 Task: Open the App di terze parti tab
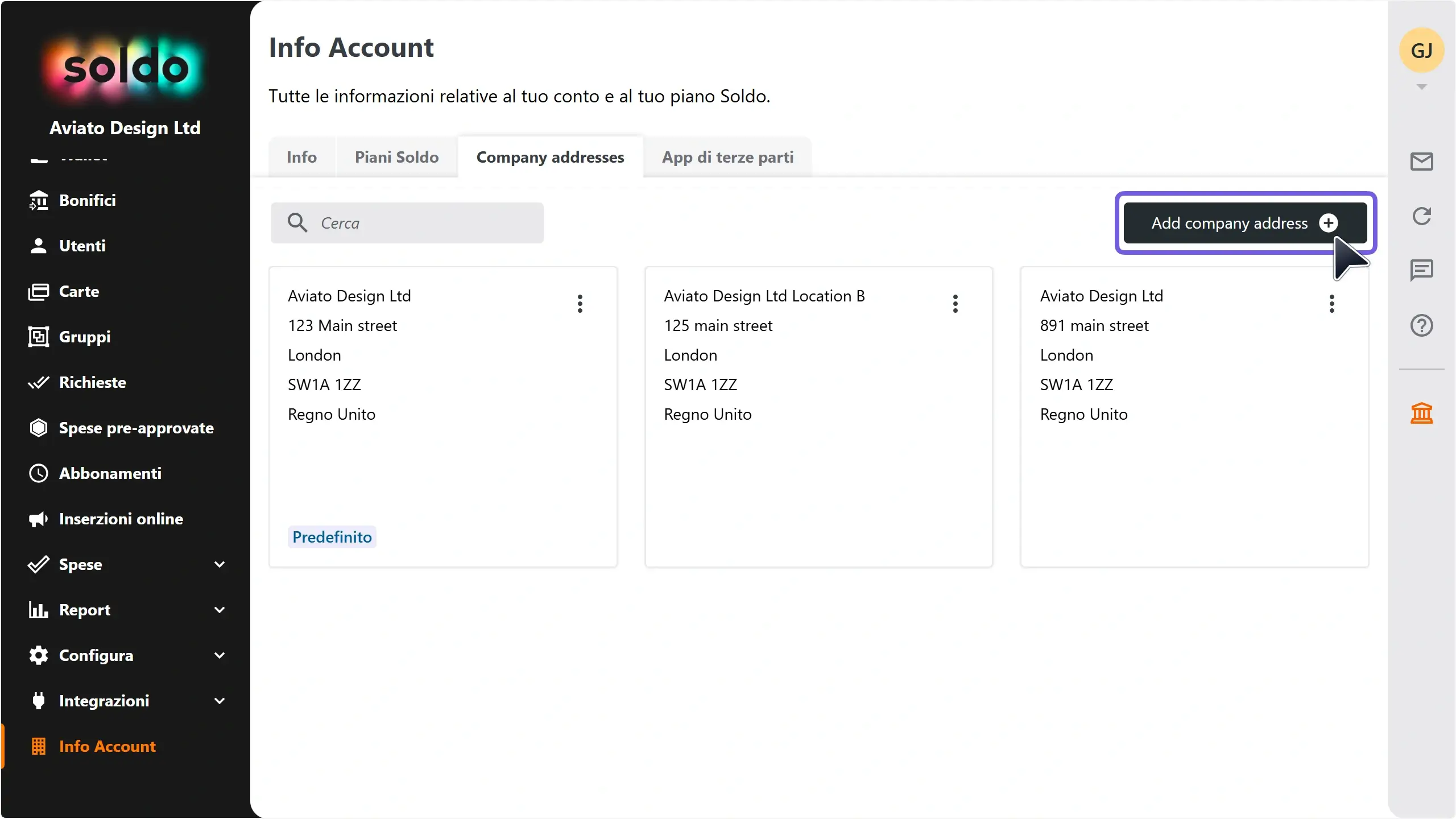coord(727,157)
